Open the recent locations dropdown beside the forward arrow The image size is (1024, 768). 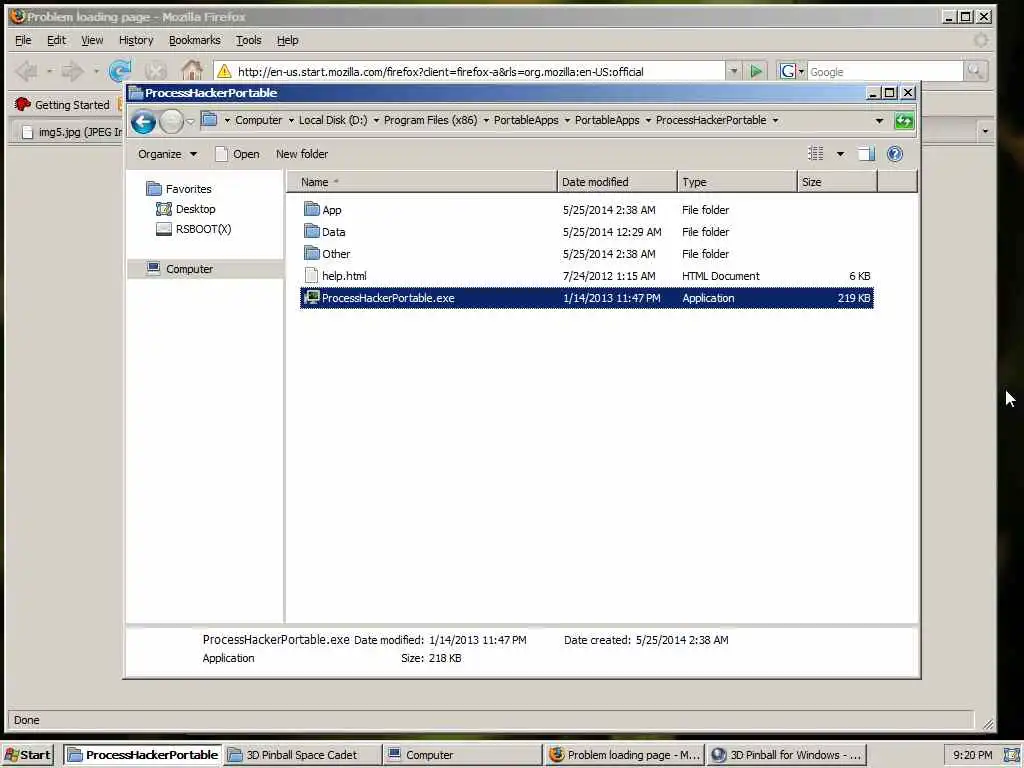click(190, 121)
